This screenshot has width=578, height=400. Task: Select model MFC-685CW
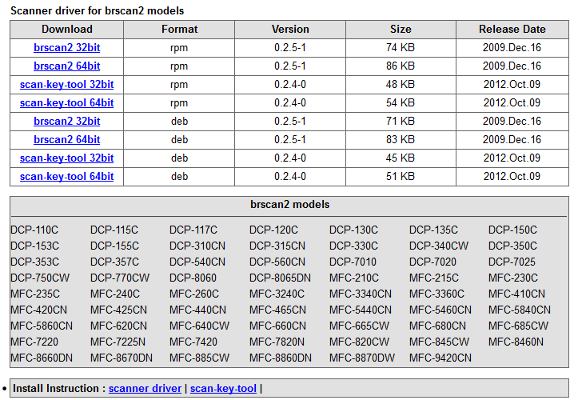point(519,326)
